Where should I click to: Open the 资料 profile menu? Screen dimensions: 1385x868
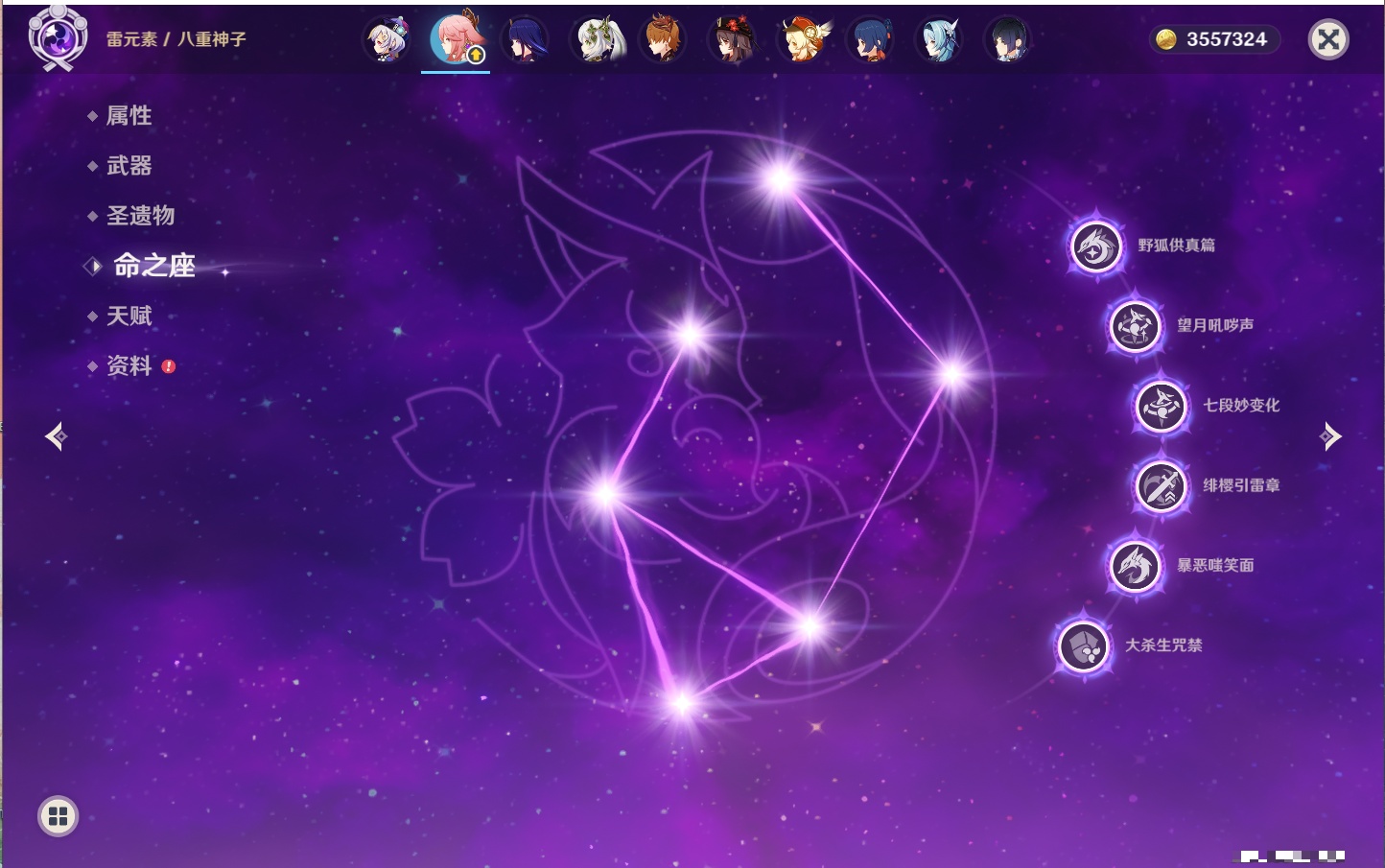pos(129,365)
